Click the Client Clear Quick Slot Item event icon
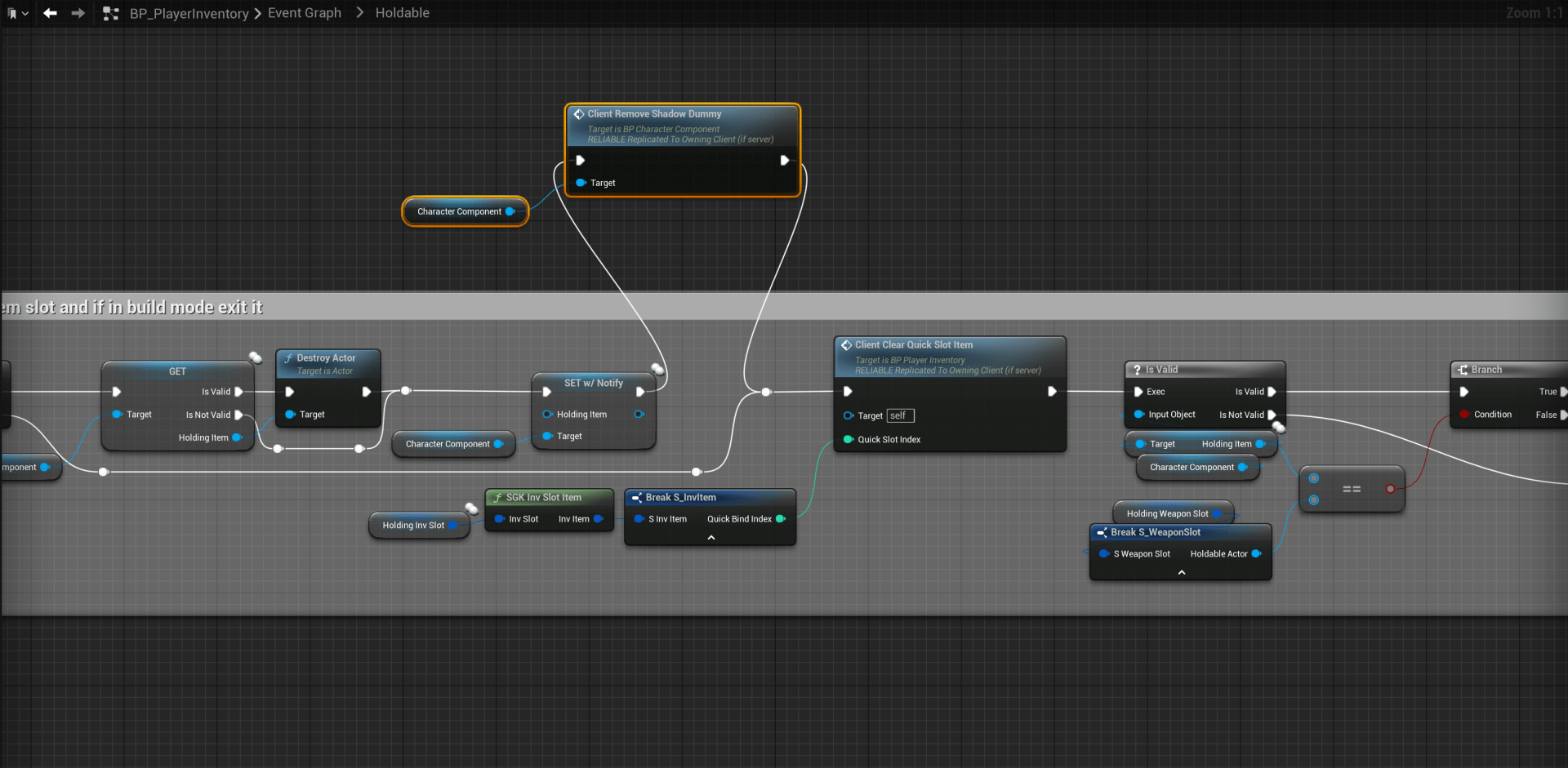The width and height of the screenshot is (1568, 768). 846,345
